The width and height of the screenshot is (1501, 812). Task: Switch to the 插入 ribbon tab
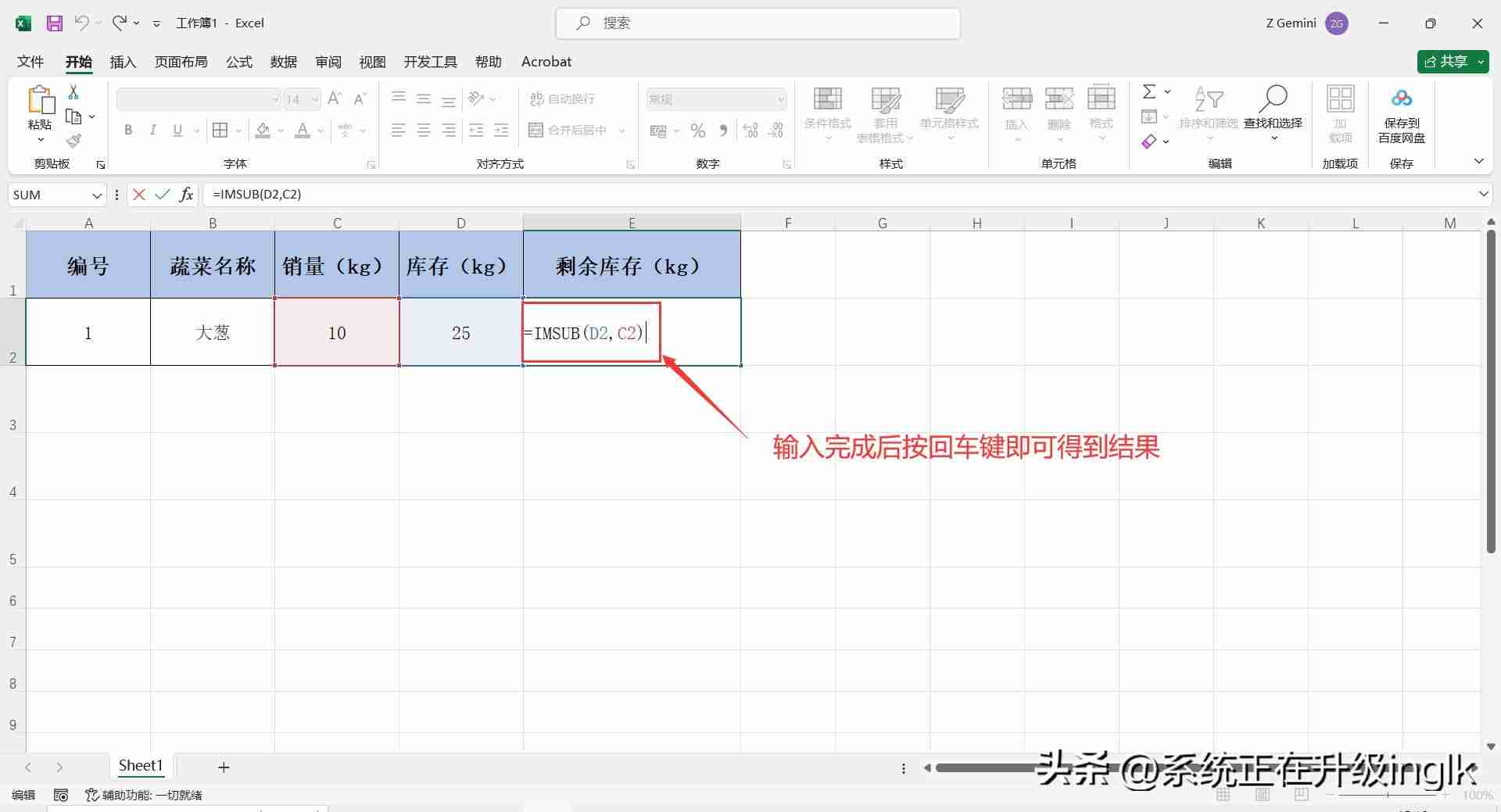point(123,62)
